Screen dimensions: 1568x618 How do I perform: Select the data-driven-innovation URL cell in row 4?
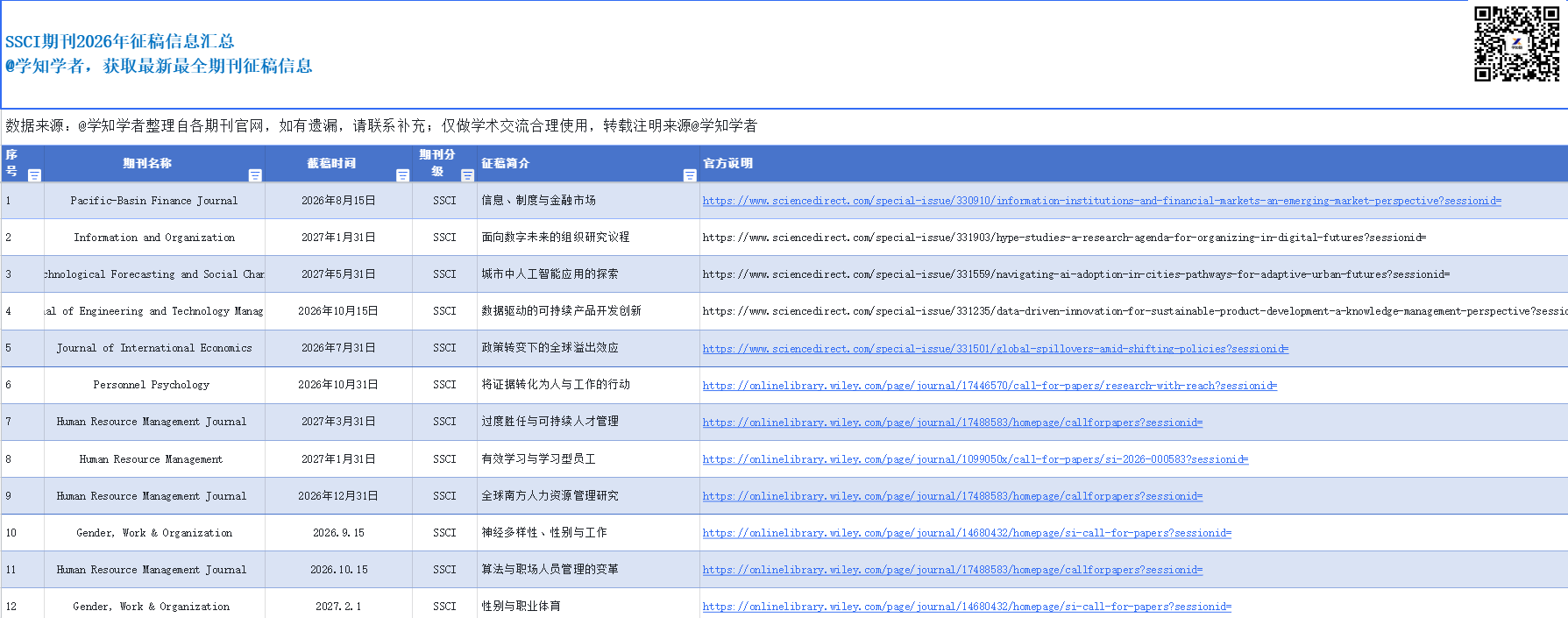tap(1133, 311)
